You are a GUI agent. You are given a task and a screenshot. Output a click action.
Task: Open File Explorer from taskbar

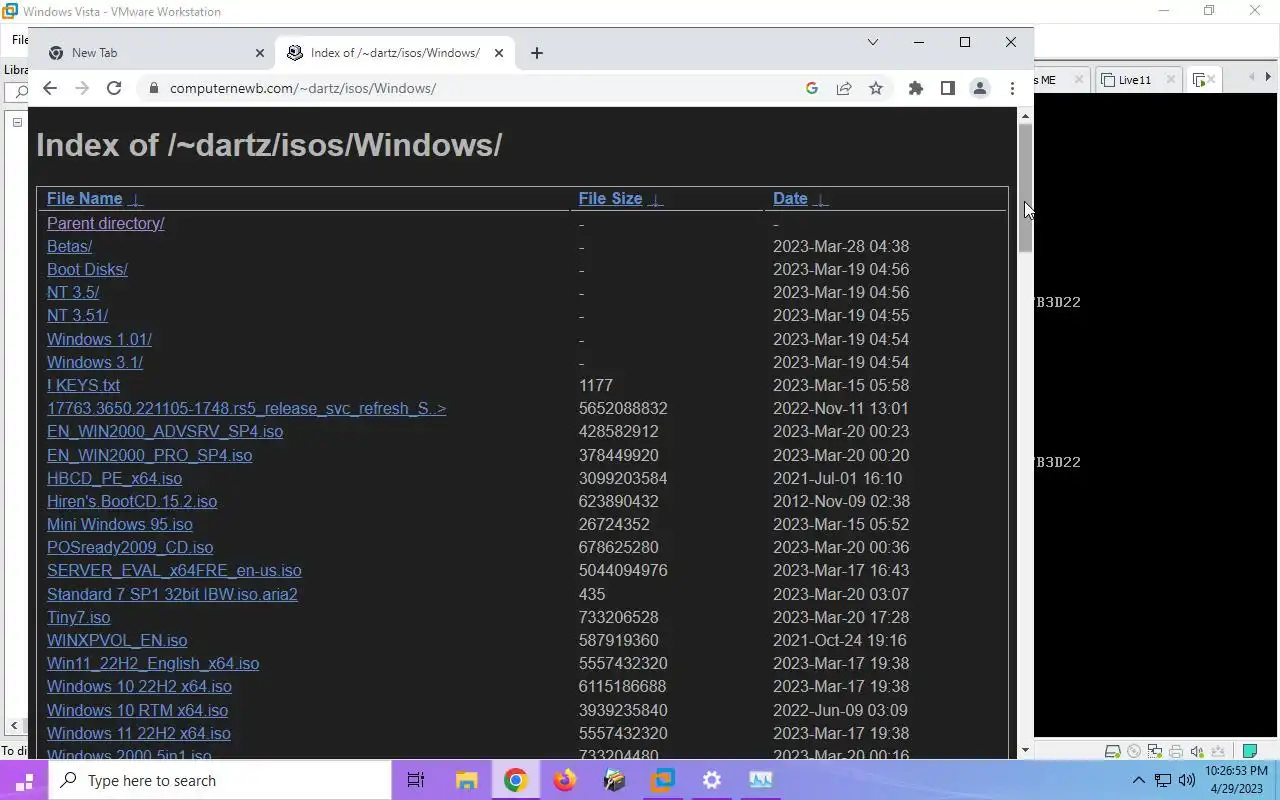(x=466, y=780)
